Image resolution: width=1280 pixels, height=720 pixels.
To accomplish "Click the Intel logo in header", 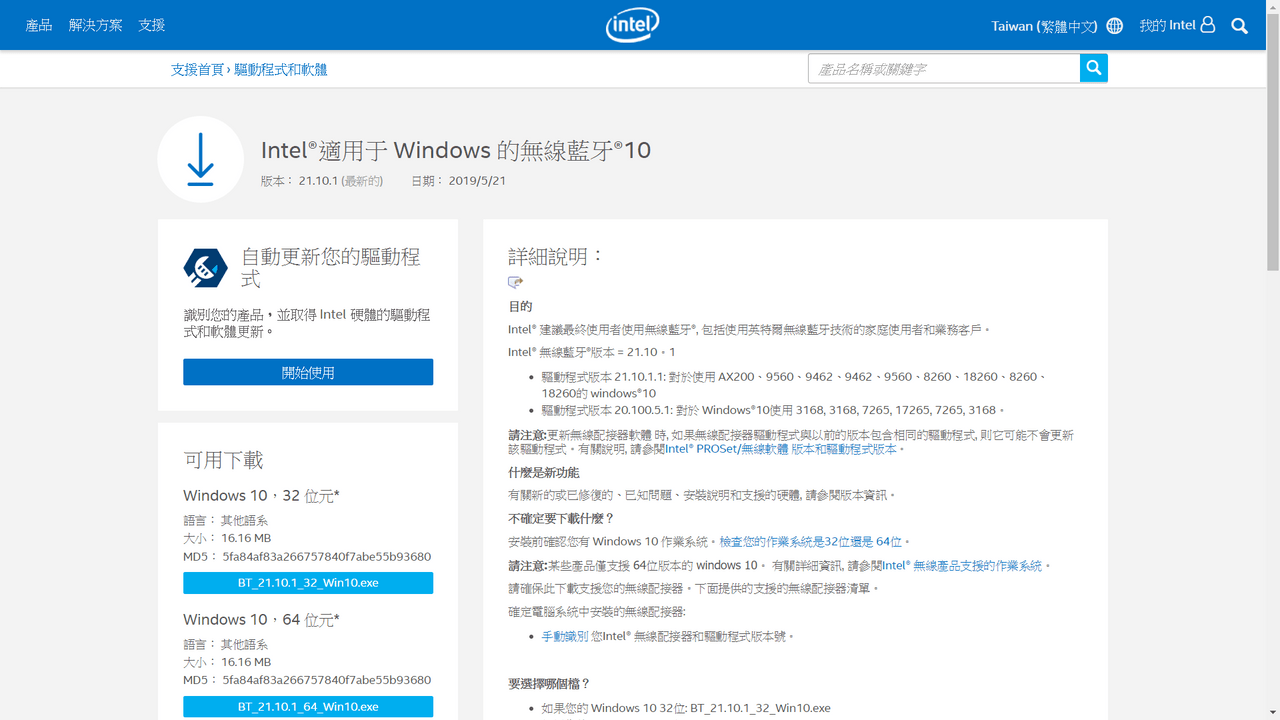I will tap(633, 25).
